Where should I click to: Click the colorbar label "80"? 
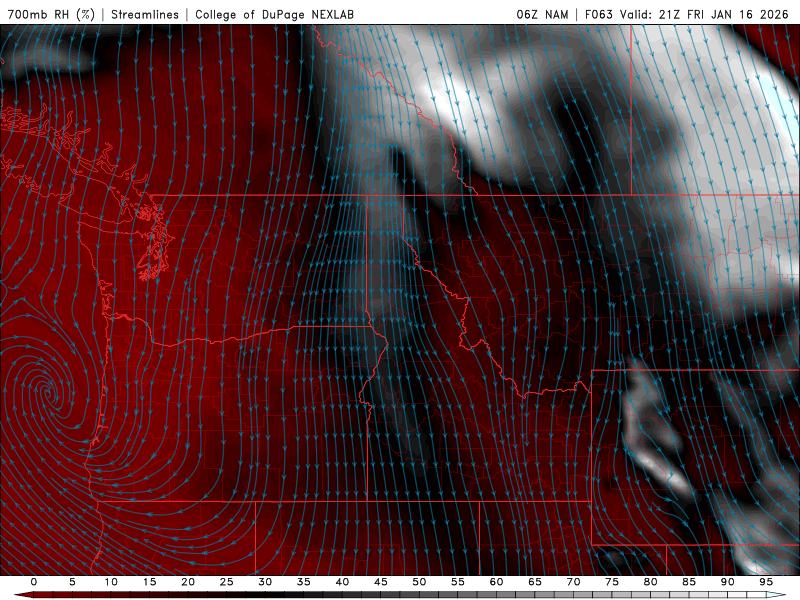(651, 582)
